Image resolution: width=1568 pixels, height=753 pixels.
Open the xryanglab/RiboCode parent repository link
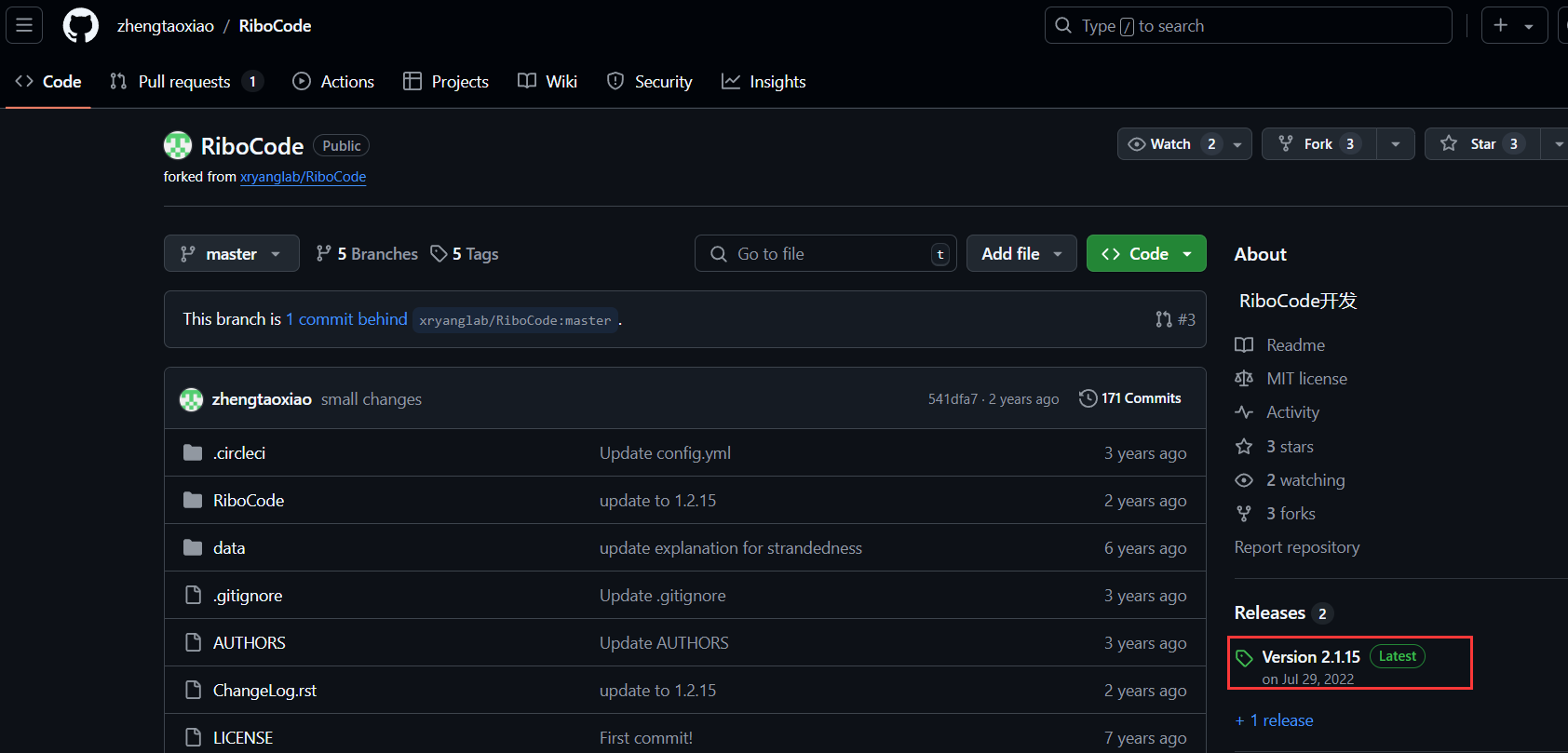[303, 177]
